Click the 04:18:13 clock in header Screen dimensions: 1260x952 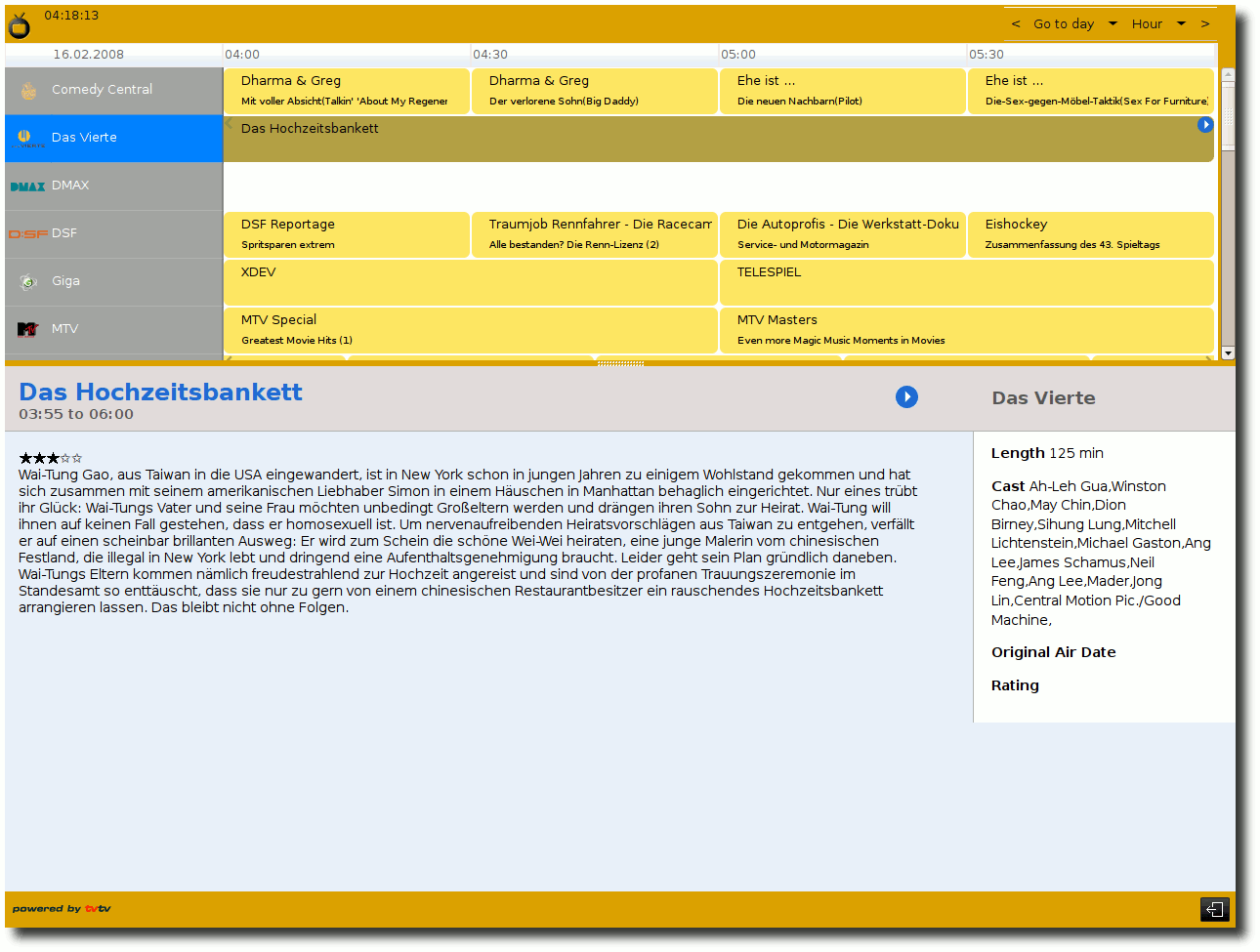point(71,16)
